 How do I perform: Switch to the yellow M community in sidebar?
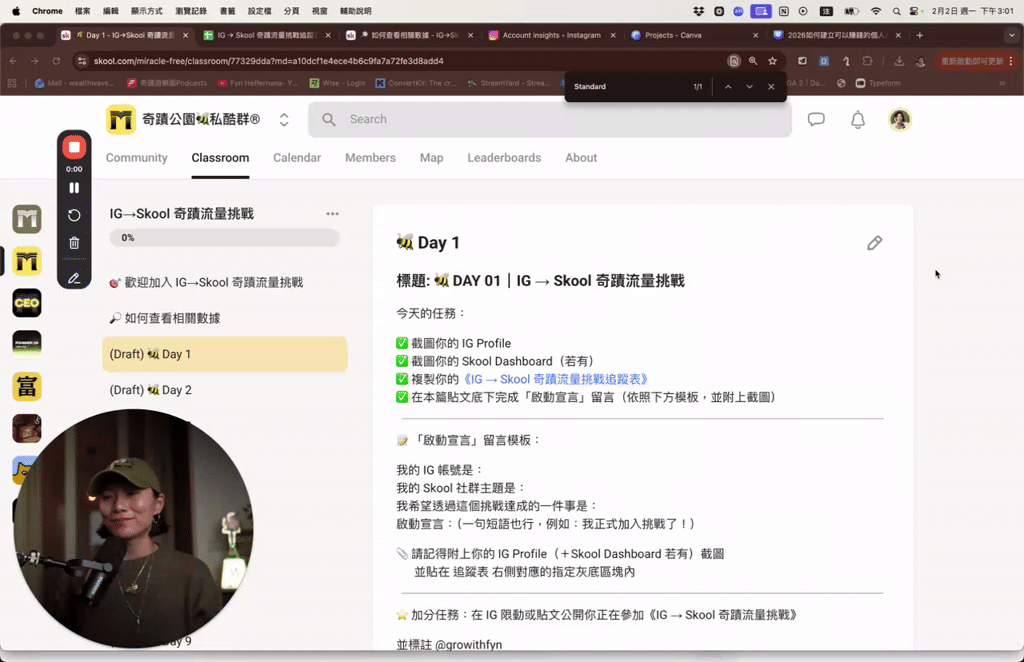tap(27, 261)
